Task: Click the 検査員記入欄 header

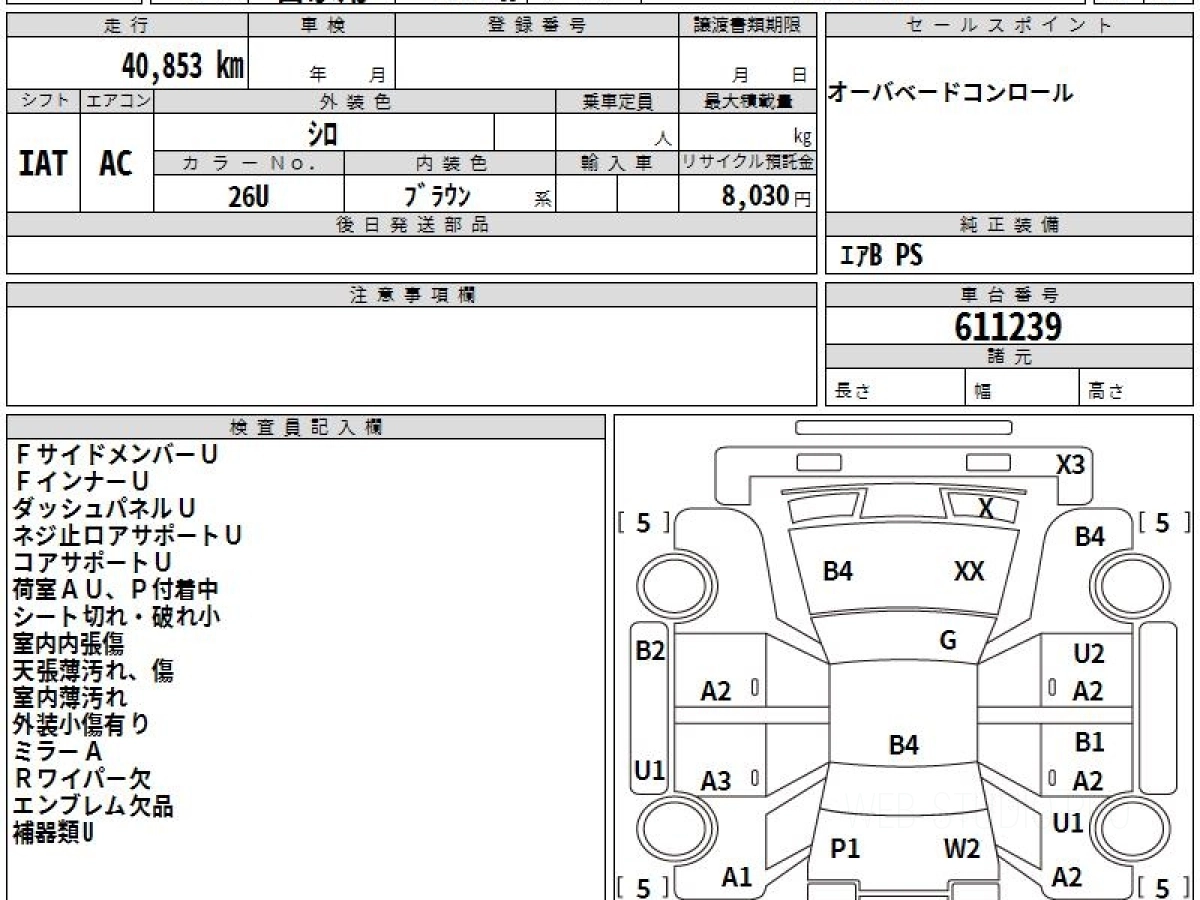Action: tap(306, 427)
